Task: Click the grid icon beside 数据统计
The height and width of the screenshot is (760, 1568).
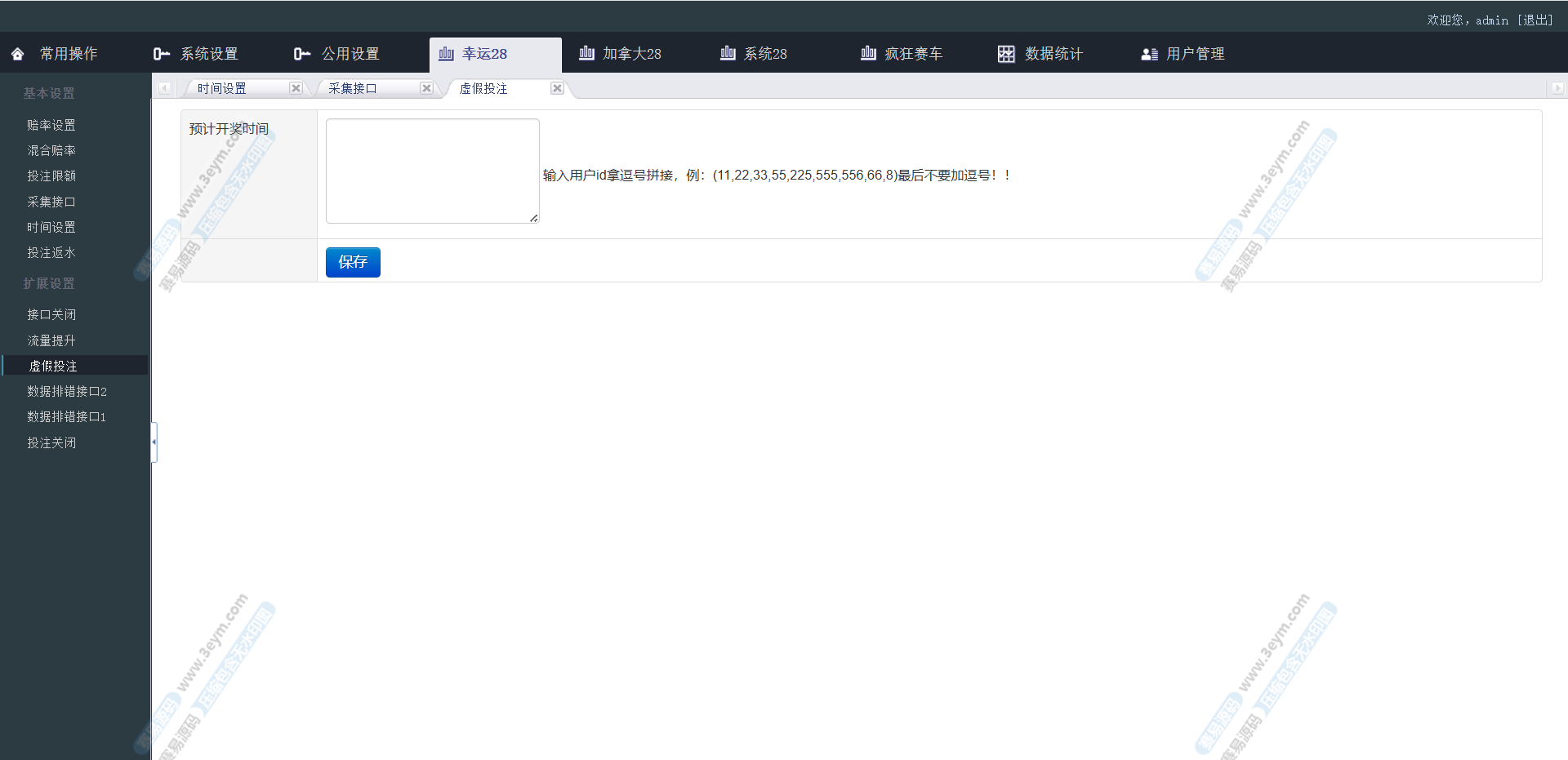Action: click(x=1006, y=54)
